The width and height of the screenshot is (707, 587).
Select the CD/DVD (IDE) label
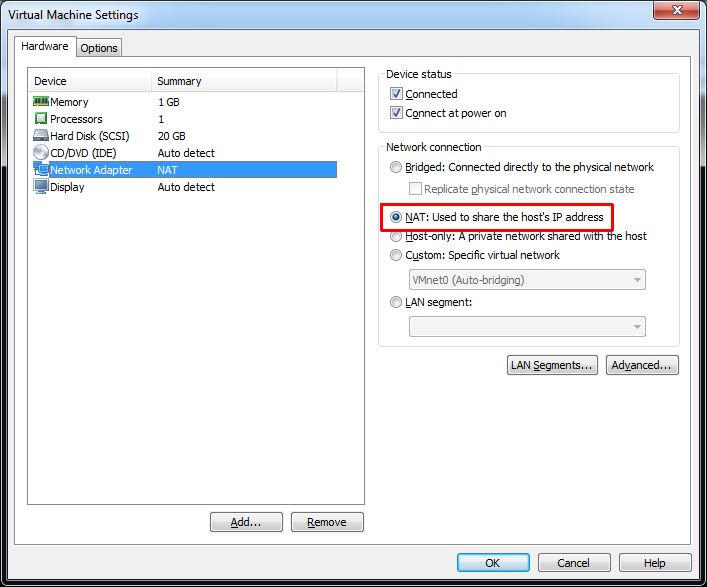coord(83,153)
